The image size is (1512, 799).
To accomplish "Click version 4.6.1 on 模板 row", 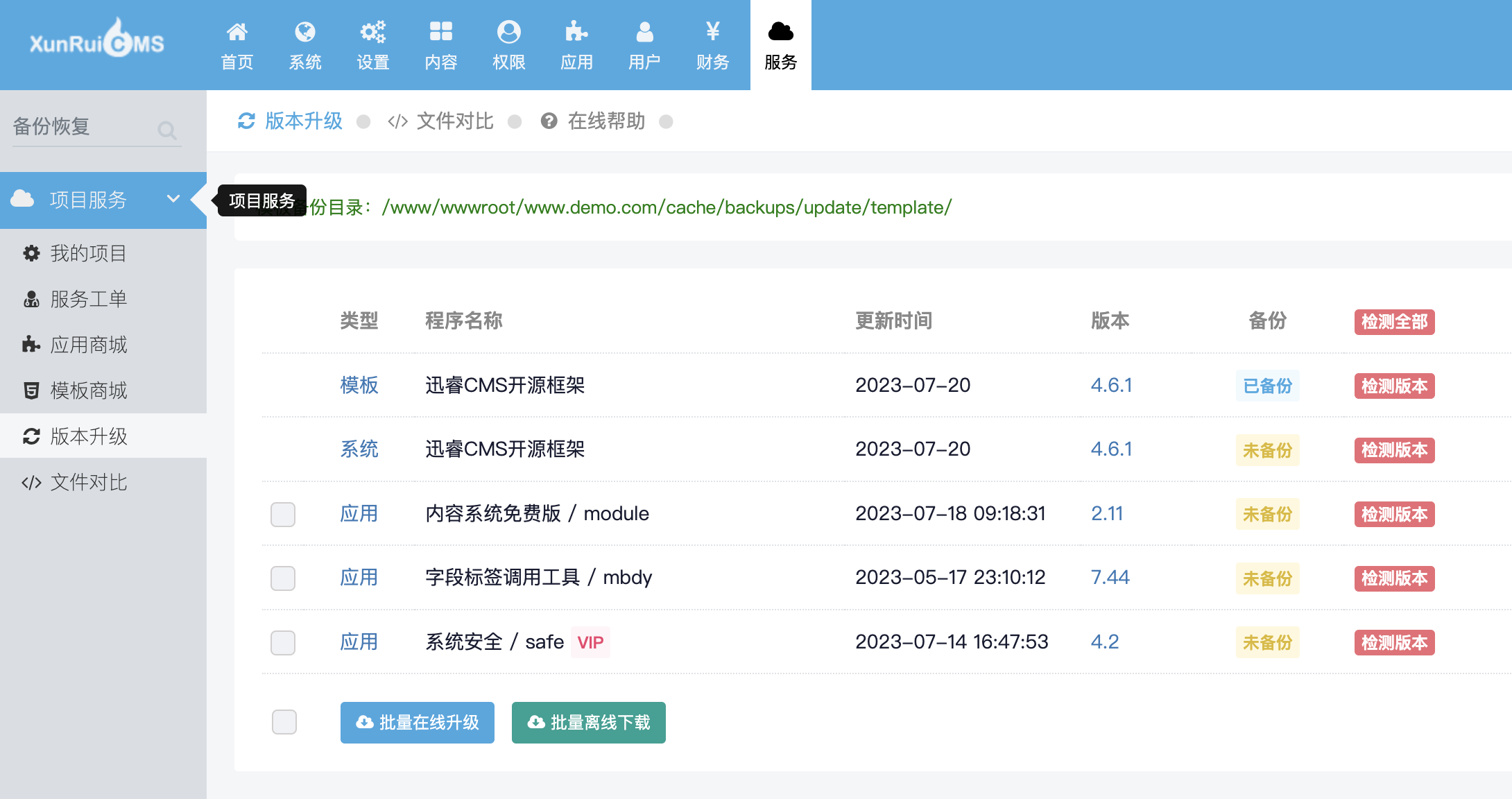I will (x=1111, y=385).
